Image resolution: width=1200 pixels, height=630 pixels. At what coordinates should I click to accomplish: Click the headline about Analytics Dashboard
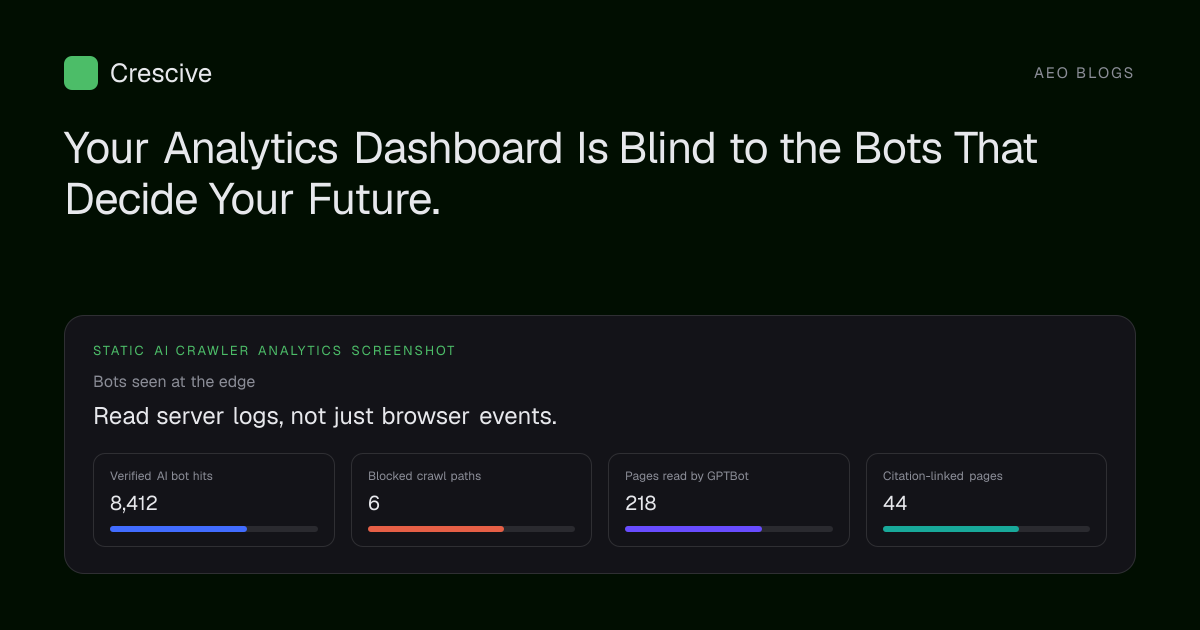click(551, 174)
